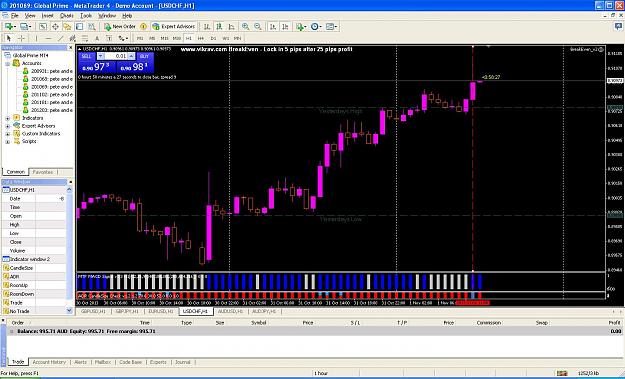
Task: Close the Navigator panel
Action: pos(71,47)
